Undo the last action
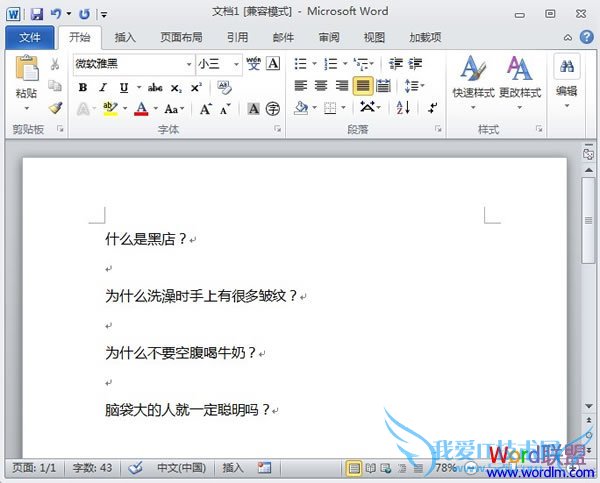The height and width of the screenshot is (483, 600). point(56,14)
